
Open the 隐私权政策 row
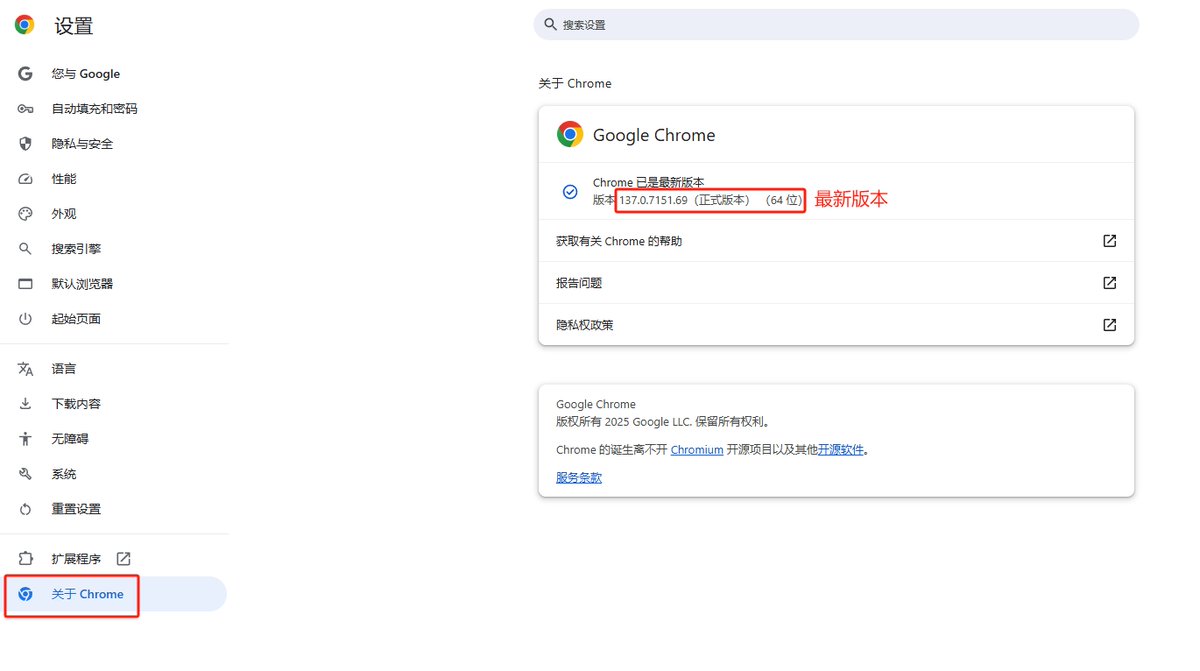836,325
